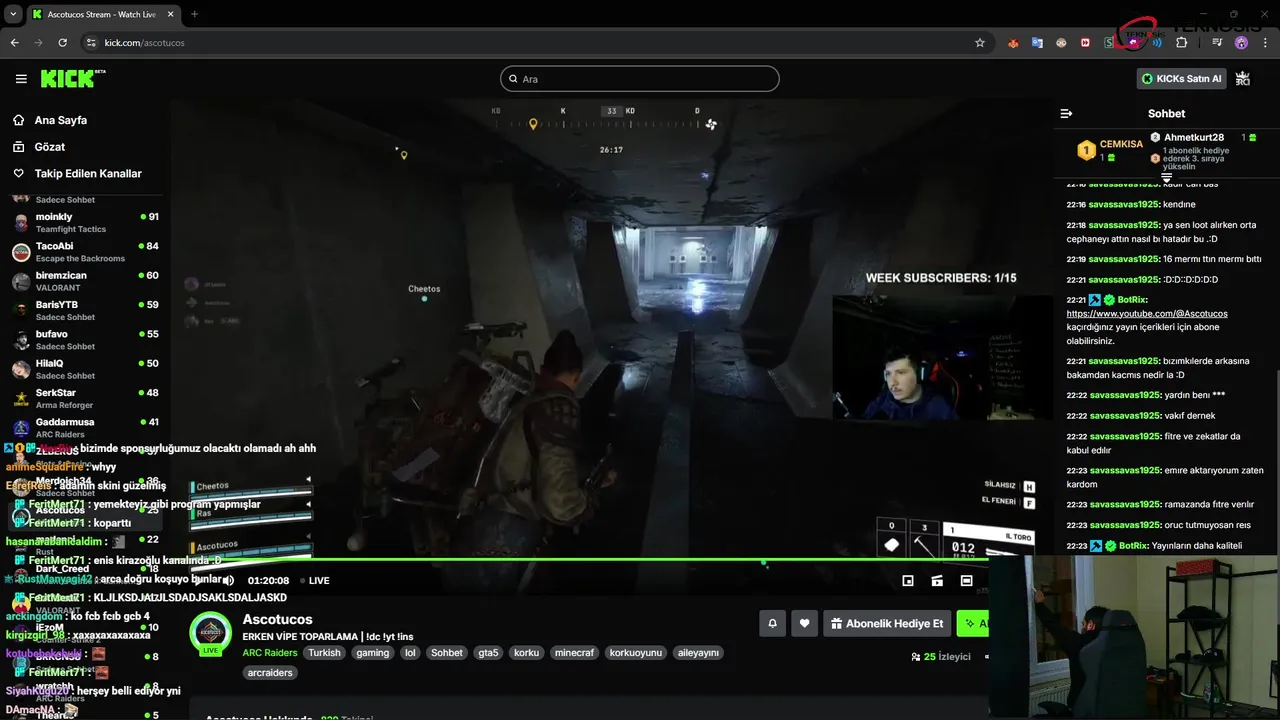Viewport: 1280px width, 720px height.
Task: Collapse the Sohbet chat panel
Action: (x=1066, y=113)
